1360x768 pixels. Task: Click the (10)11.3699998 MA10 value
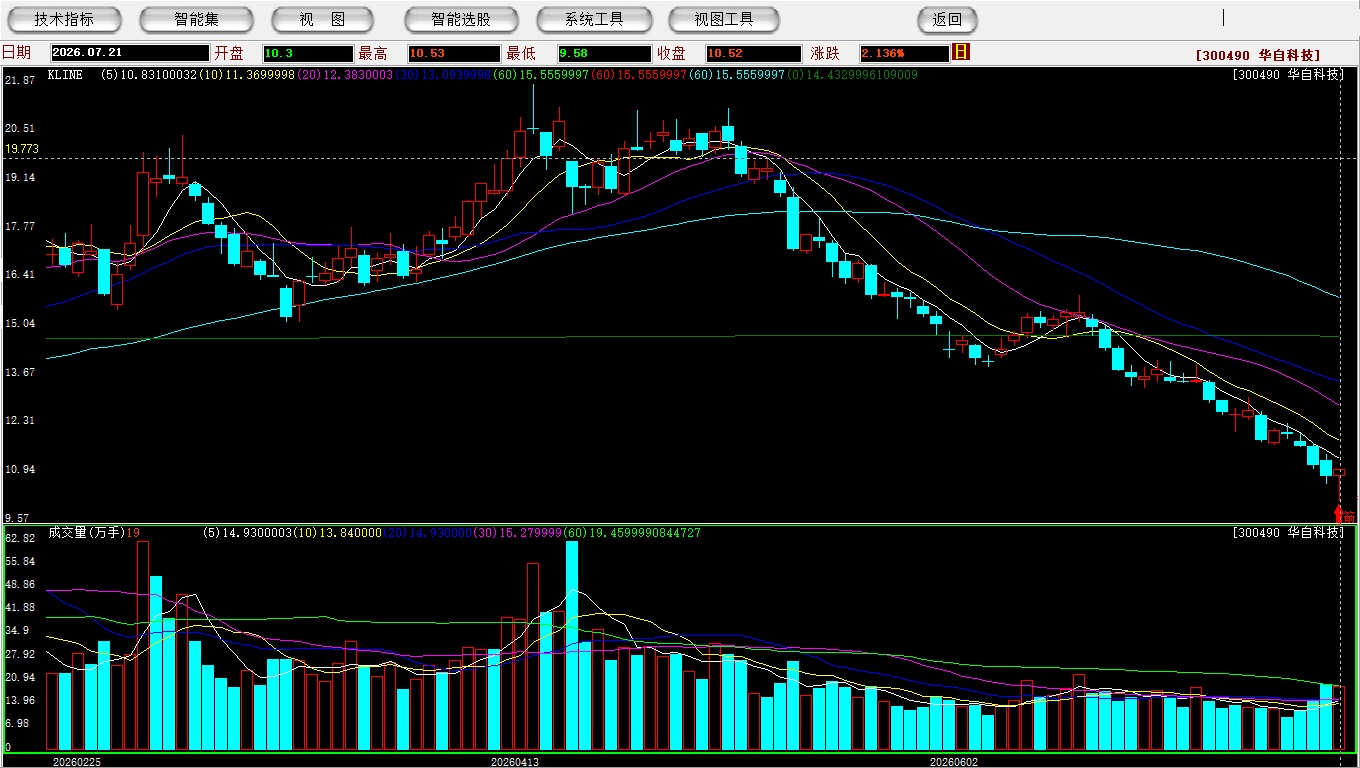click(247, 75)
